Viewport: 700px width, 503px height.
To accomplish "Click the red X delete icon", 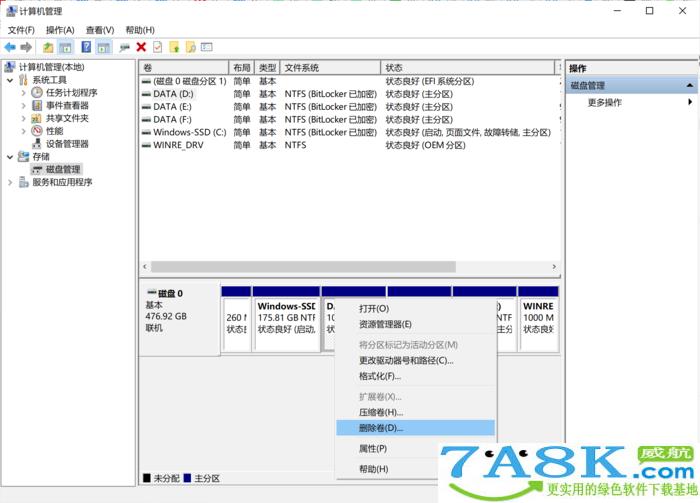I will coord(141,47).
